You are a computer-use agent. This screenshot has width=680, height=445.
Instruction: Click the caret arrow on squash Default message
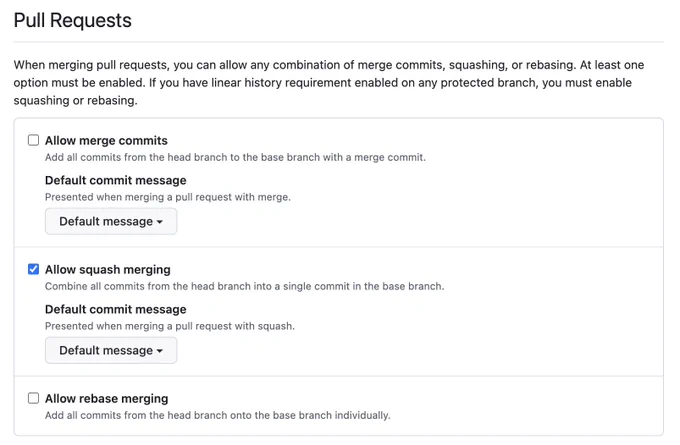click(x=160, y=351)
